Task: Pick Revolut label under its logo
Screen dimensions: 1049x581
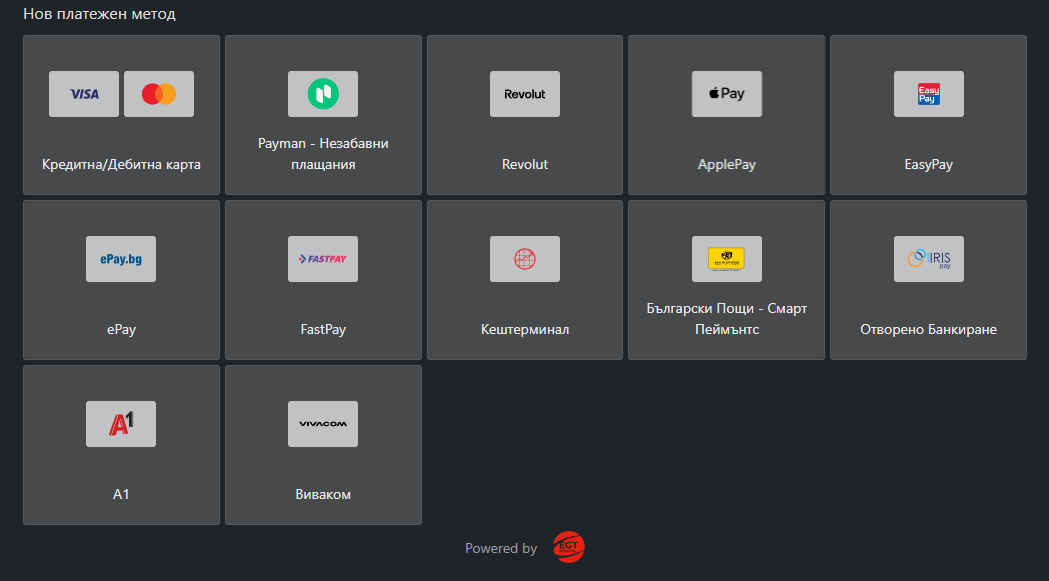Action: coord(524,165)
